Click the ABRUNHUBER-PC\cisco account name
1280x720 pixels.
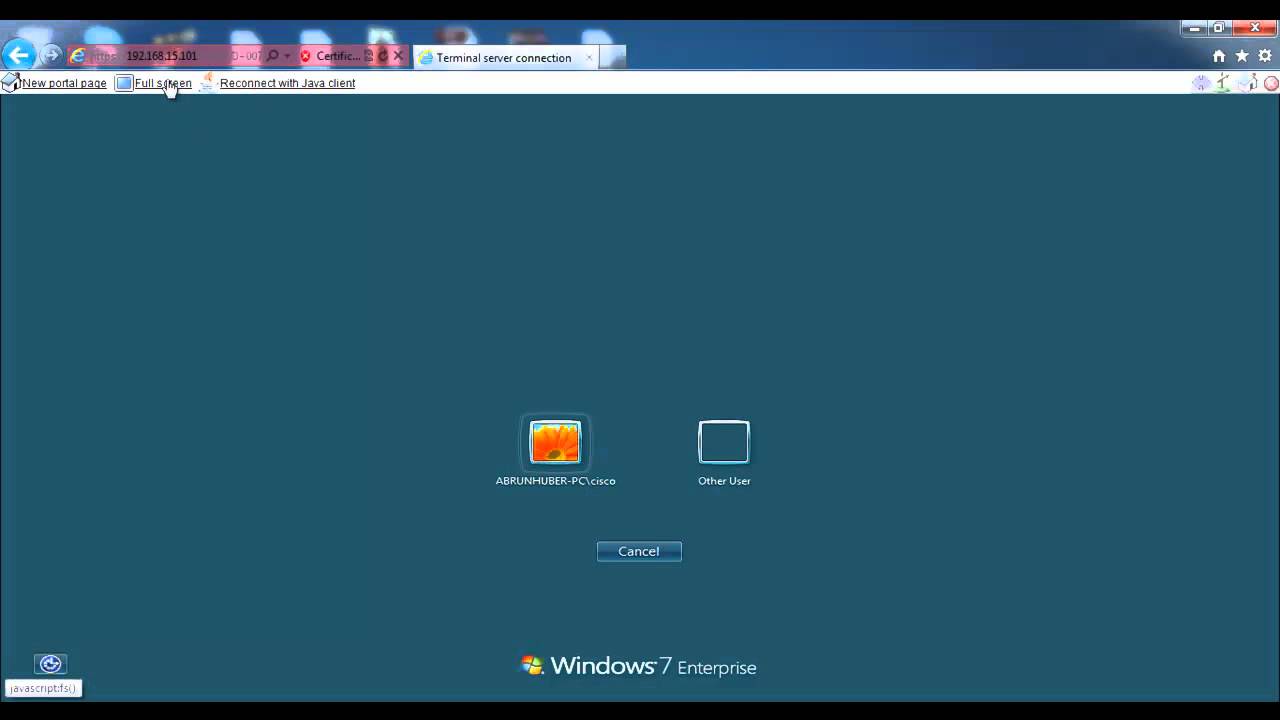[555, 481]
